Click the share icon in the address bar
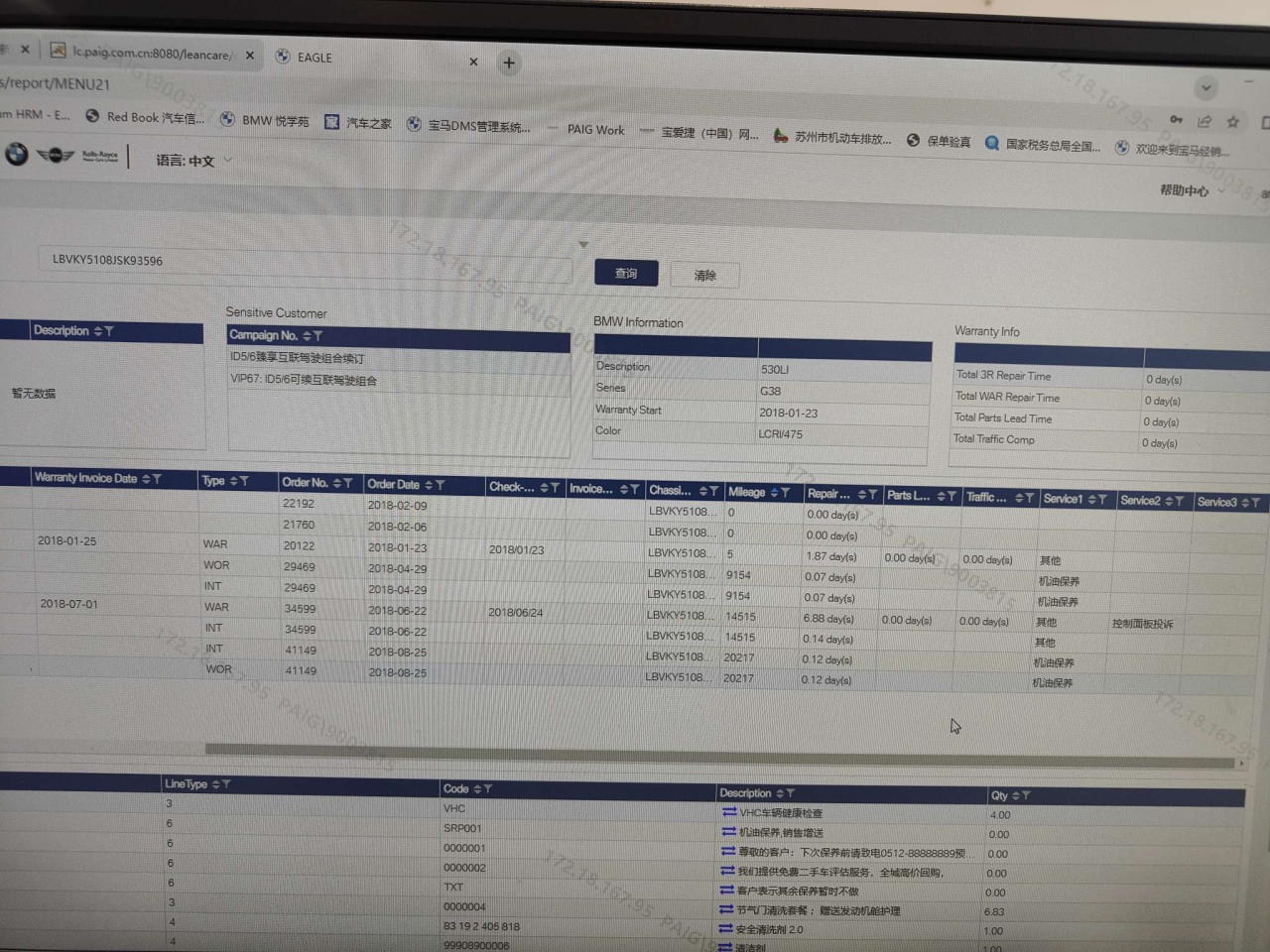This screenshot has height=952, width=1270. click(1204, 121)
